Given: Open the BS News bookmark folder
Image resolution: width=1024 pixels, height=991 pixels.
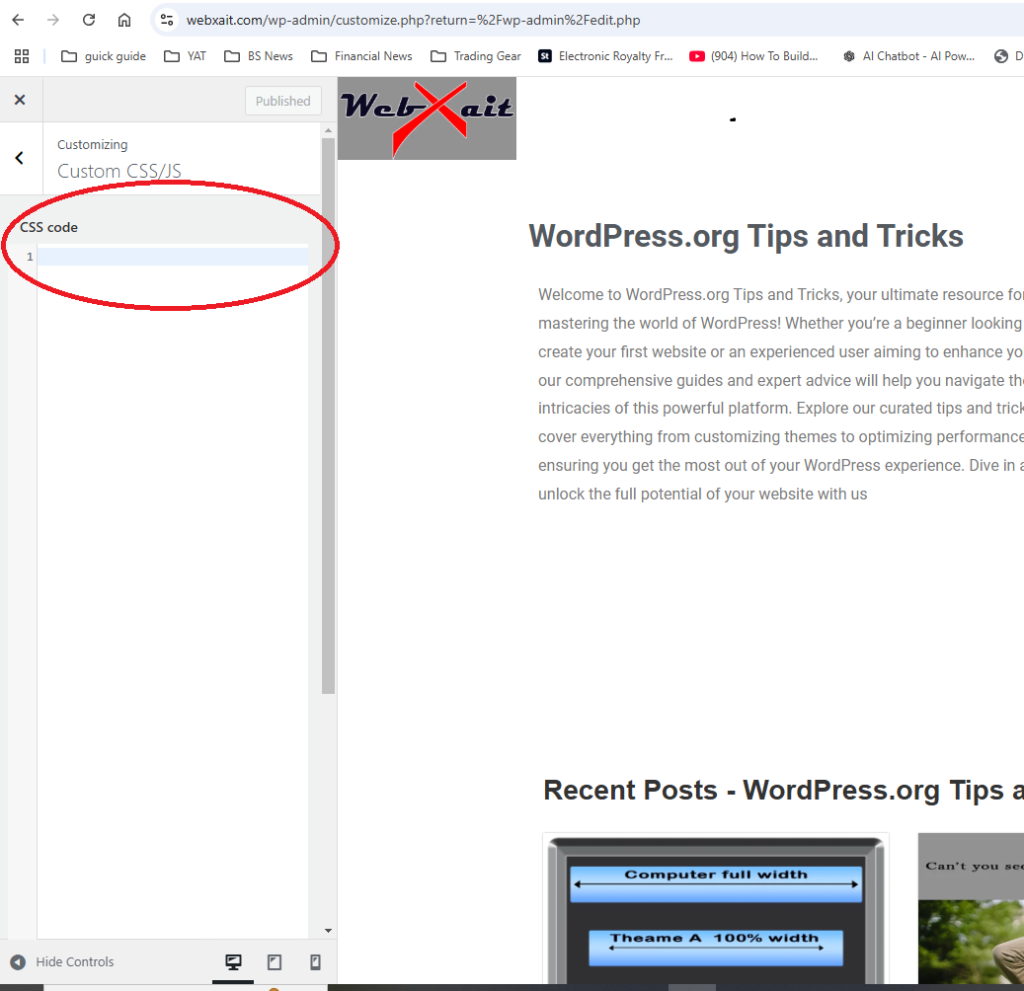Looking at the screenshot, I should (258, 56).
